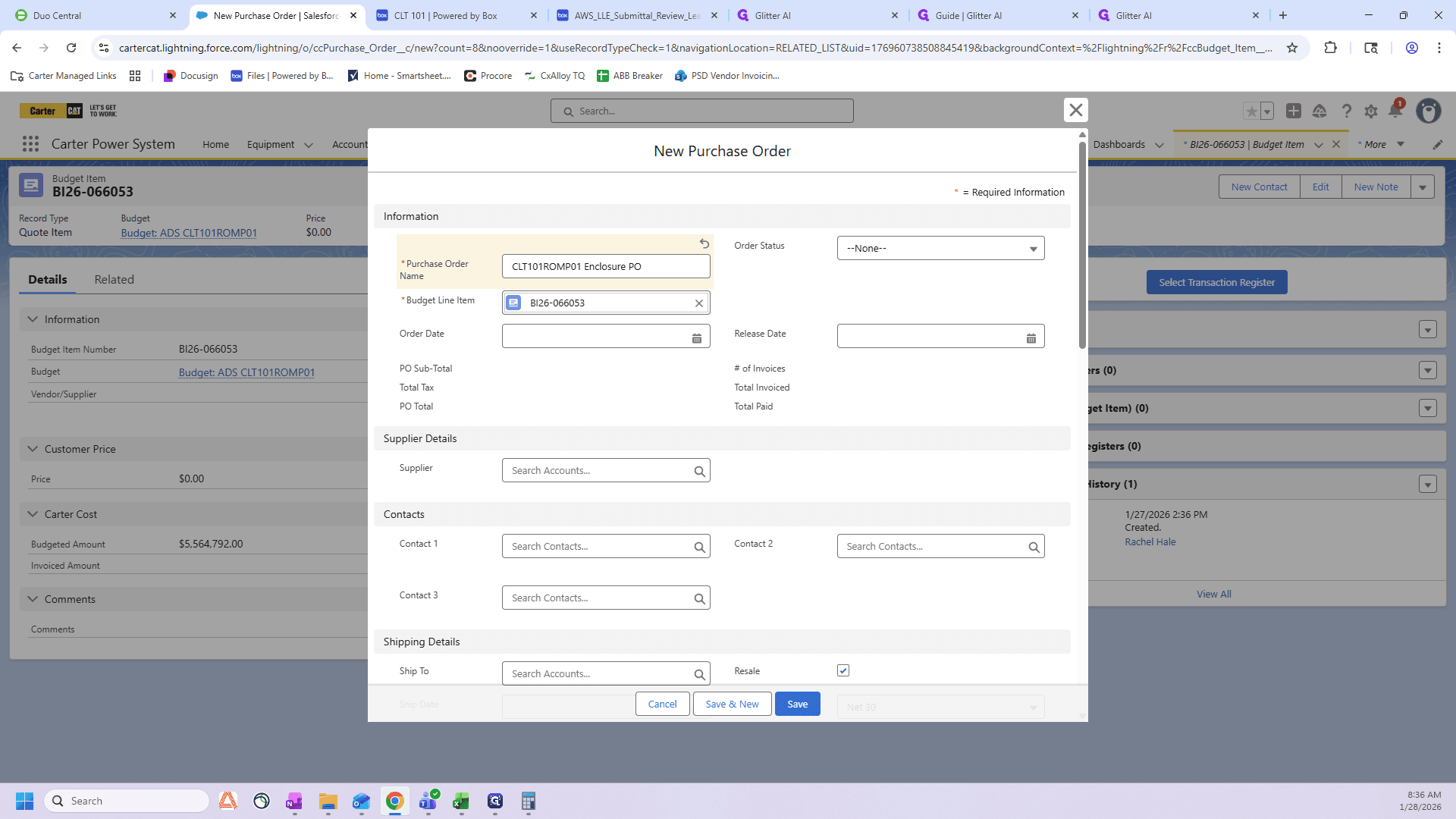The image size is (1456, 819).
Task: Open the Rachel Hale link
Action: point(1150,542)
